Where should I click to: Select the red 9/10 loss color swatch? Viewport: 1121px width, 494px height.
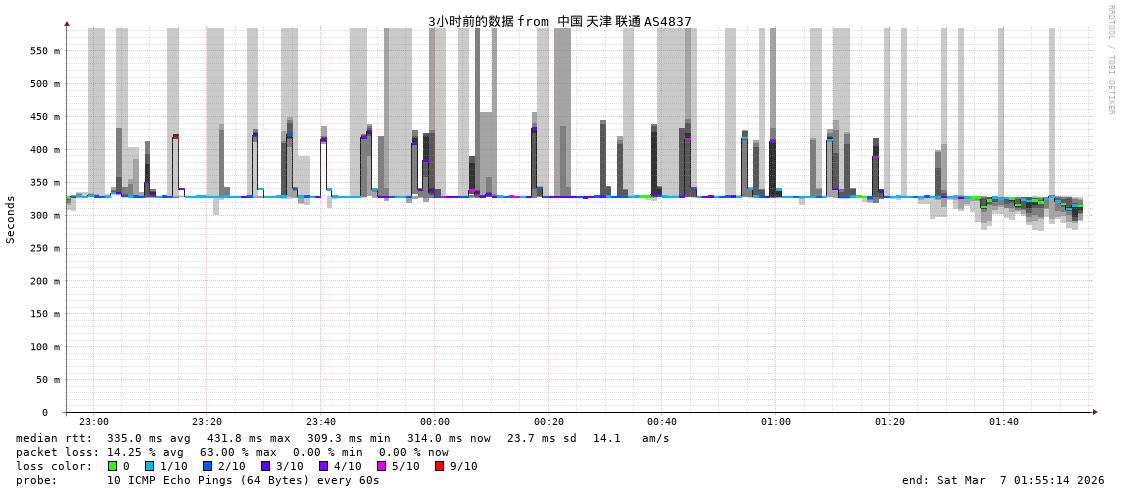click(440, 466)
